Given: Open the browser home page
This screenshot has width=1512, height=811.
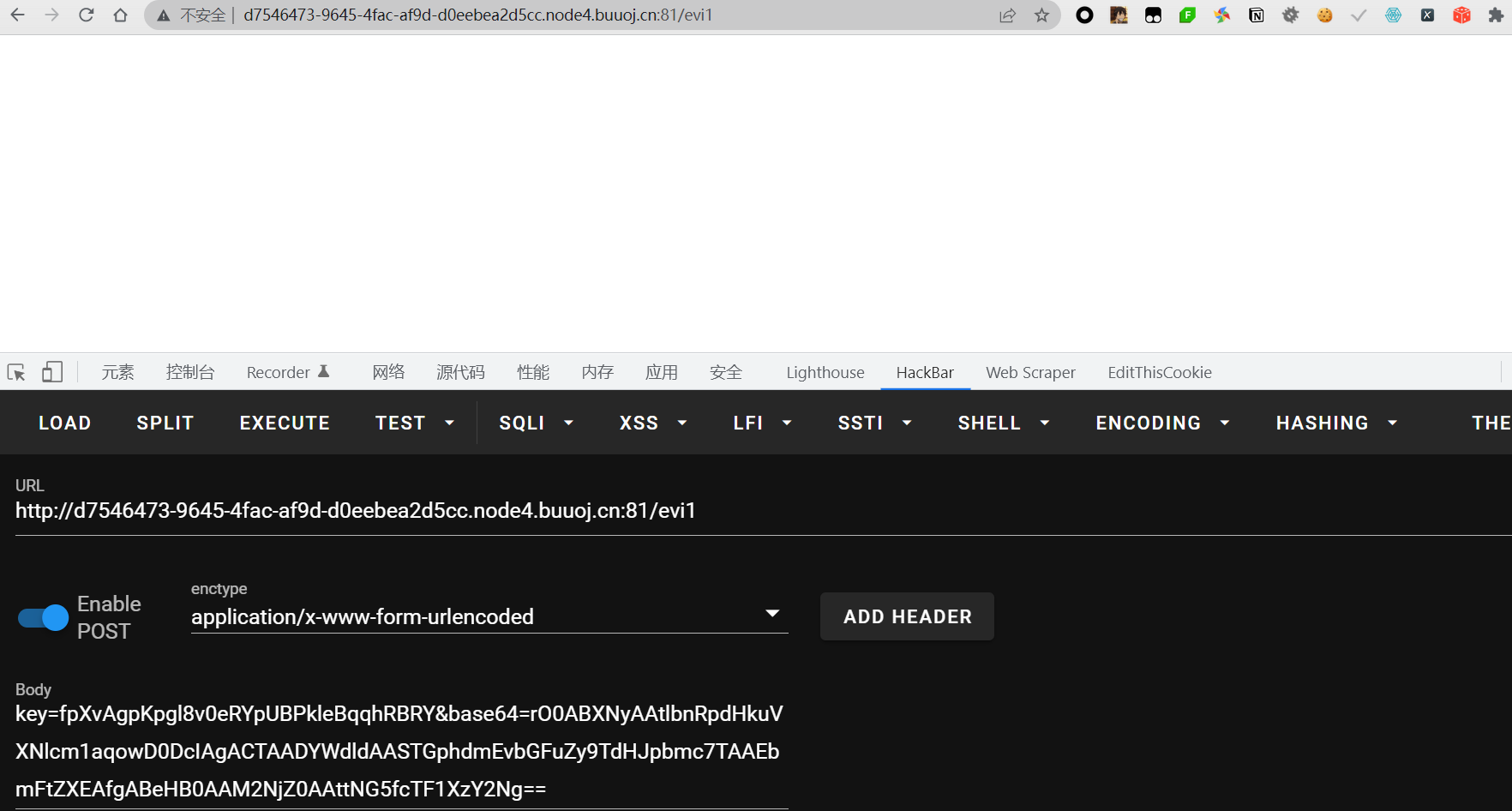Looking at the screenshot, I should pos(120,15).
